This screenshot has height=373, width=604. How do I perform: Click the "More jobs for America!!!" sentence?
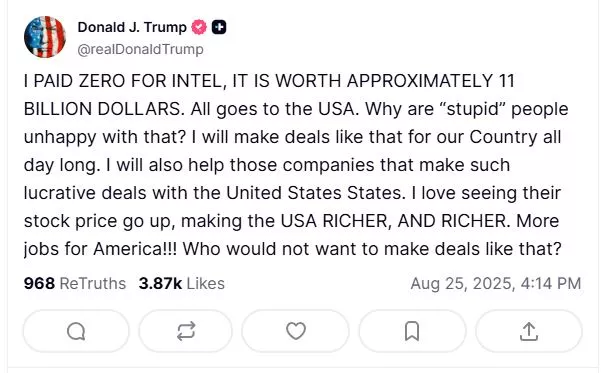[x=291, y=235]
